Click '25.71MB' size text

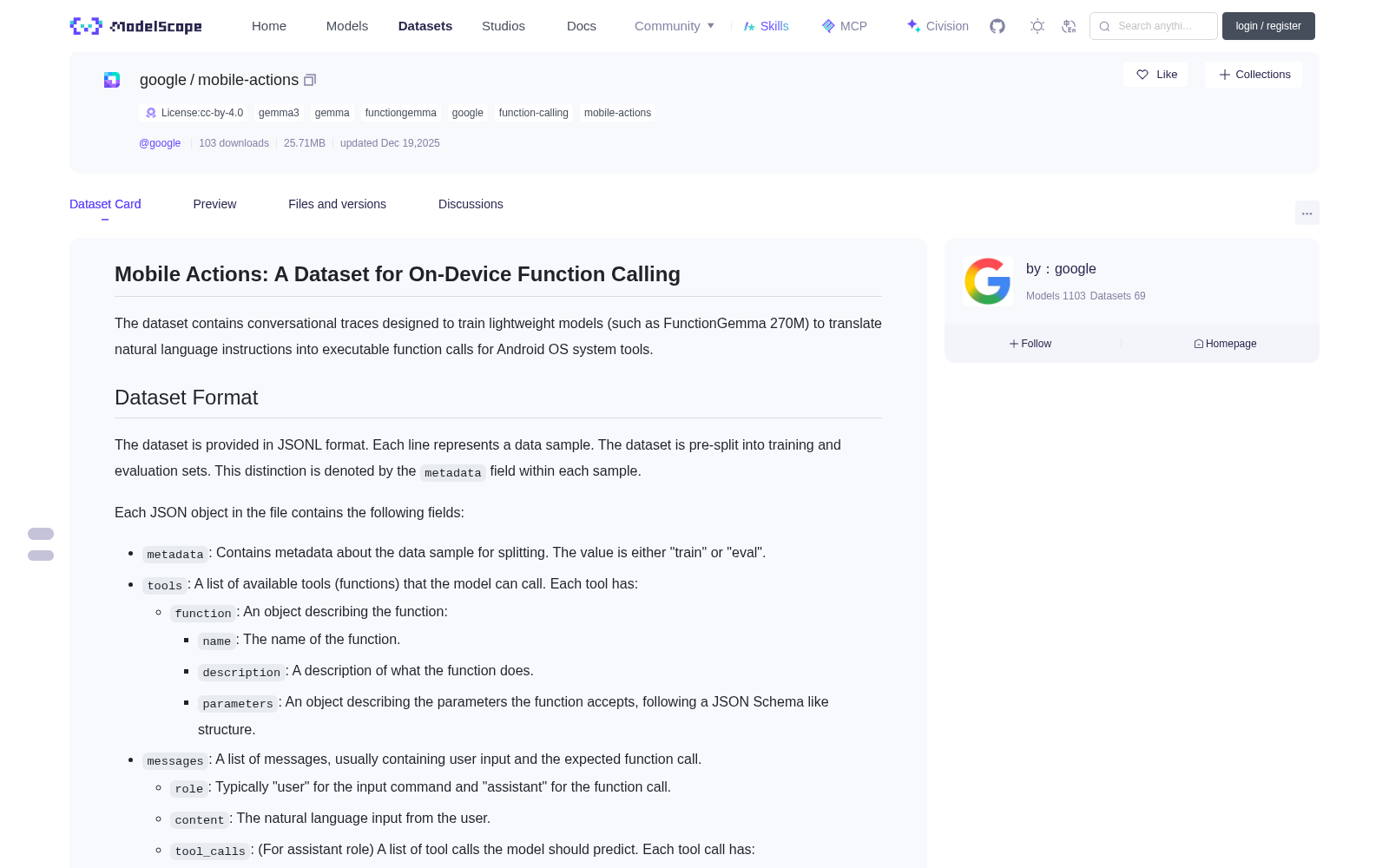click(x=305, y=143)
